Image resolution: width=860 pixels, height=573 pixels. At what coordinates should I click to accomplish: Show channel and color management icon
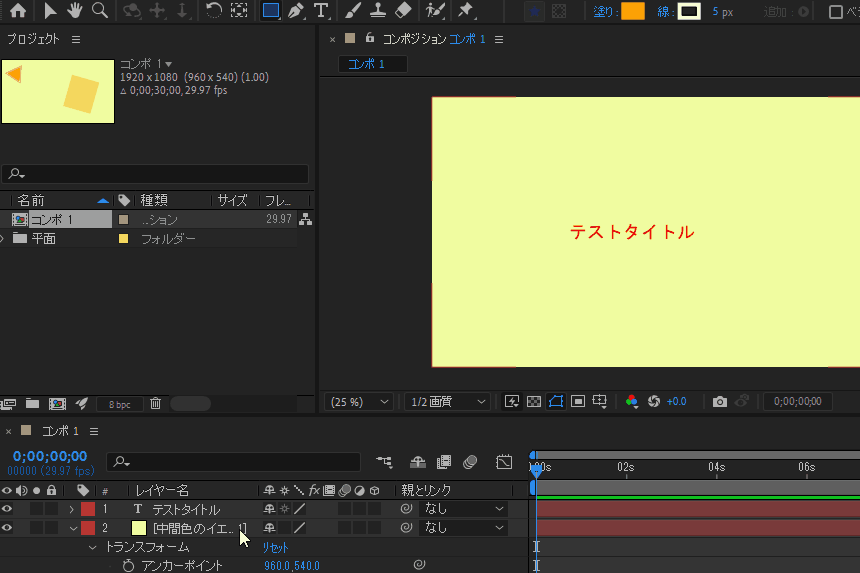pos(632,401)
